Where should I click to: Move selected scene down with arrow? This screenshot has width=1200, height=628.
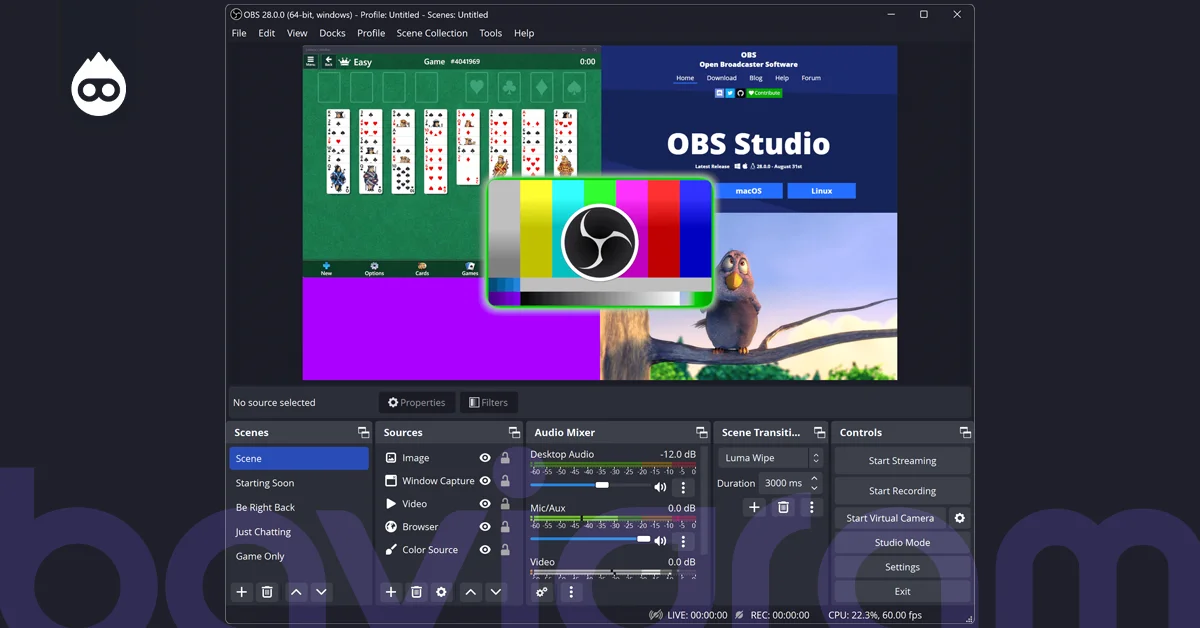click(x=321, y=592)
